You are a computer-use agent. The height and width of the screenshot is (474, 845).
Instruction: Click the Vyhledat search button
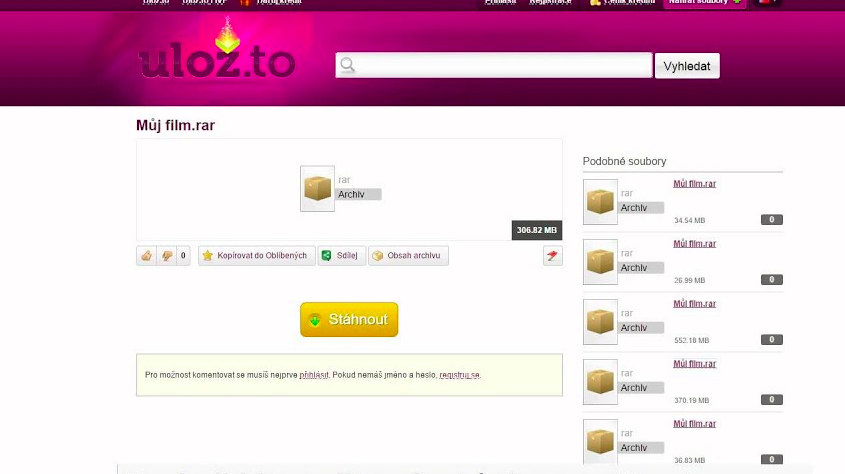tap(687, 66)
